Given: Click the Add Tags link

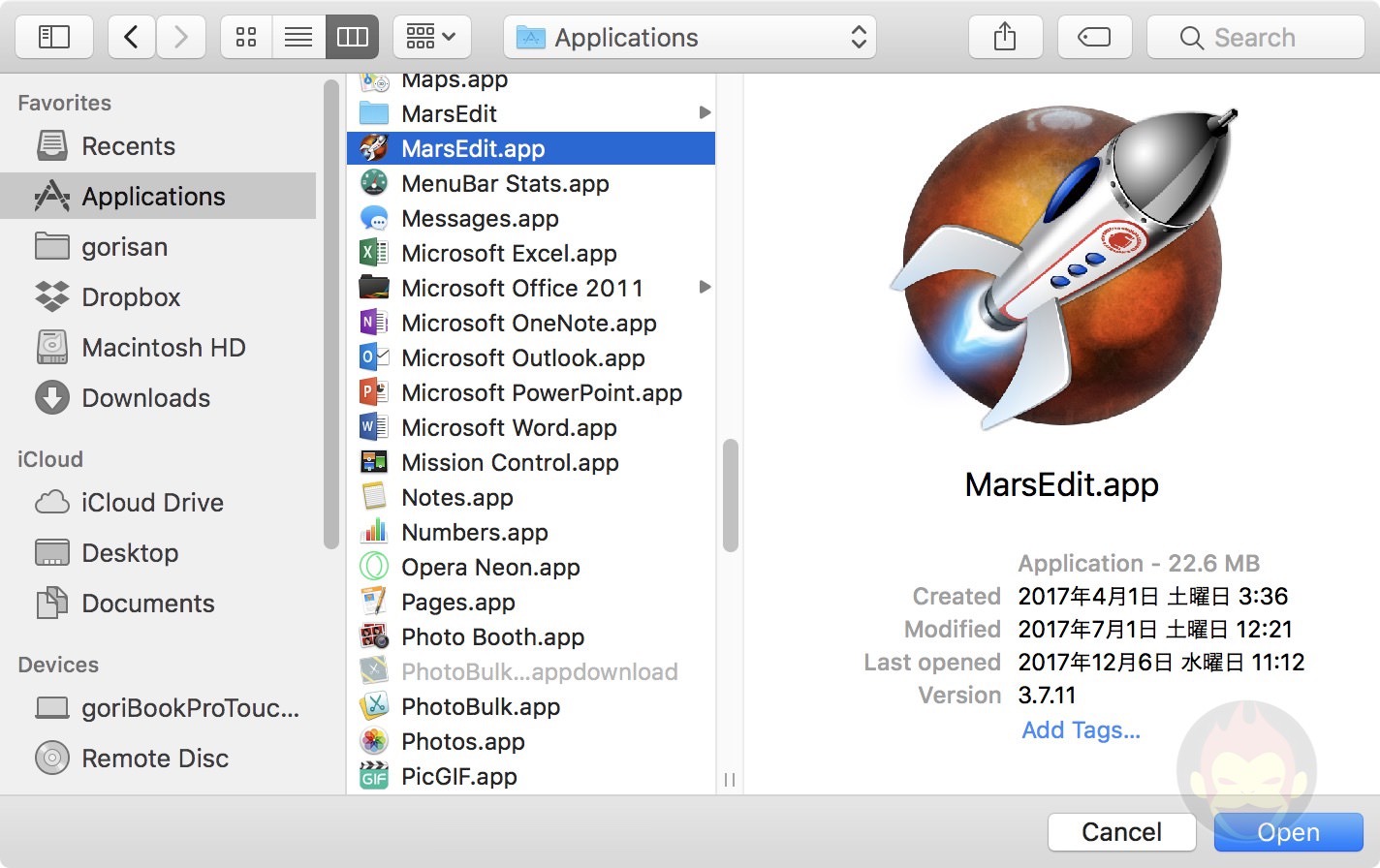Looking at the screenshot, I should pos(1080,729).
